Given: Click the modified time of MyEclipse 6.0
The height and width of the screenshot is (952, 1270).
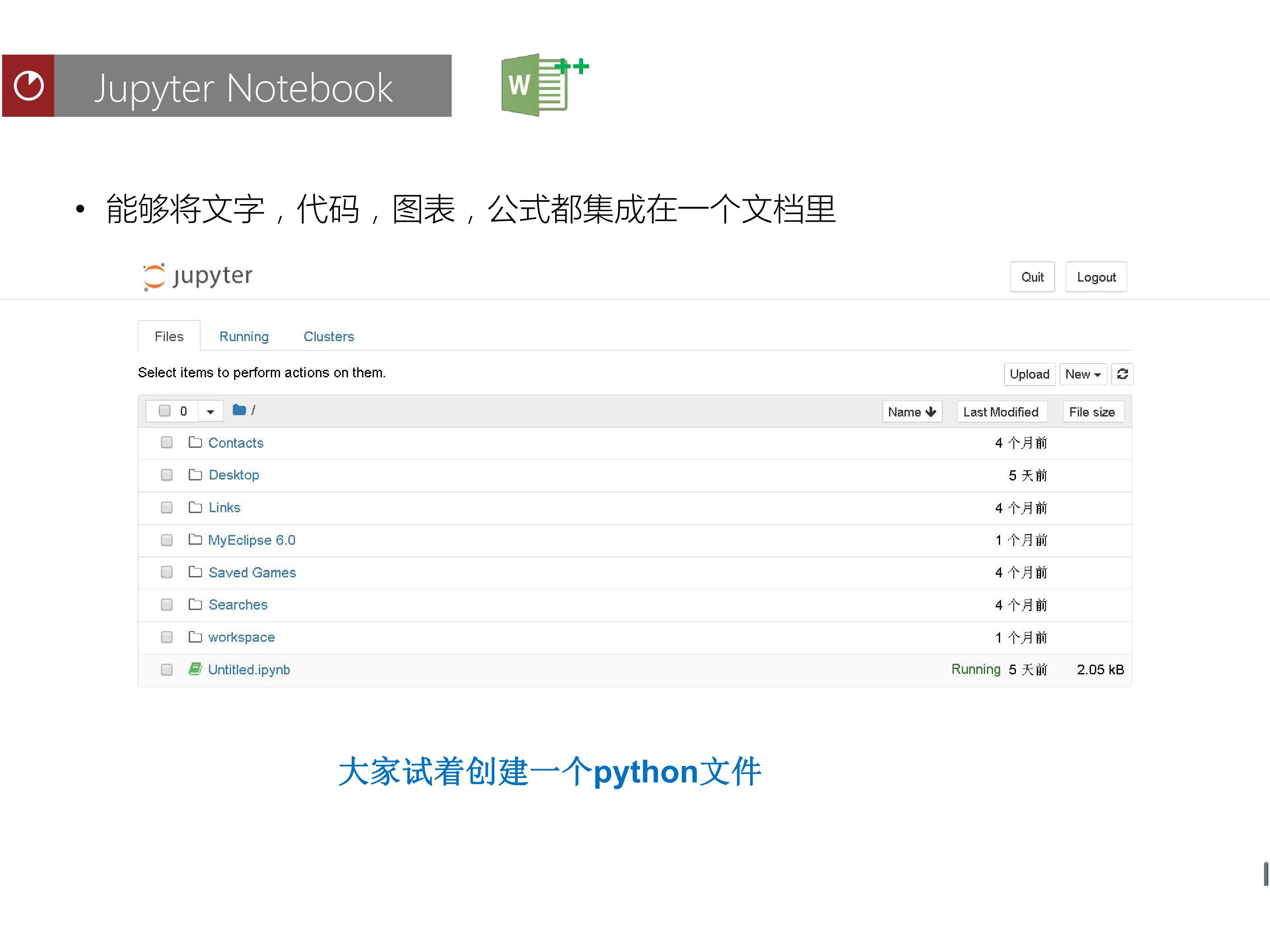Looking at the screenshot, I should pyautogui.click(x=1021, y=540).
